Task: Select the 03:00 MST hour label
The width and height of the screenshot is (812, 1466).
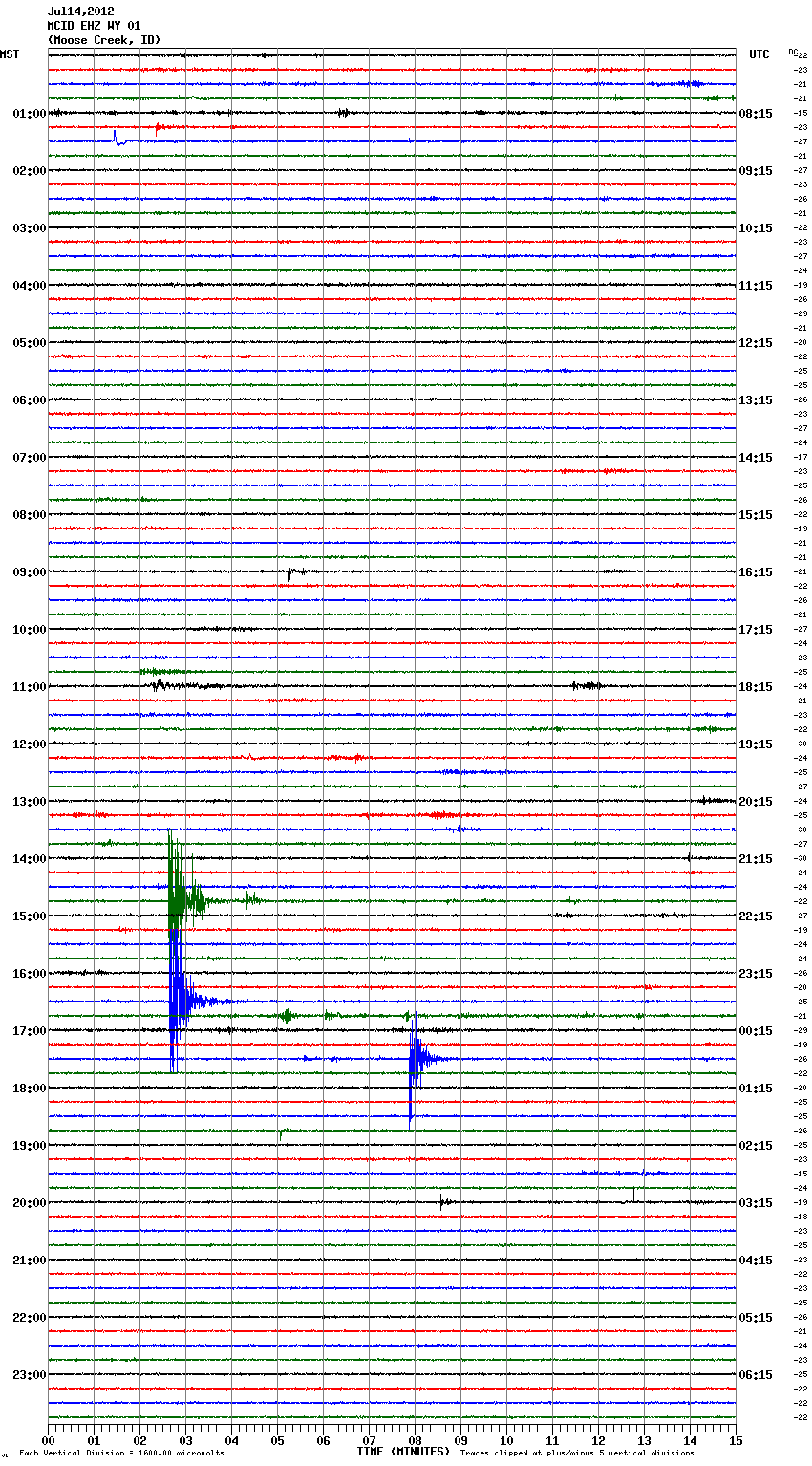Action: click(x=30, y=228)
